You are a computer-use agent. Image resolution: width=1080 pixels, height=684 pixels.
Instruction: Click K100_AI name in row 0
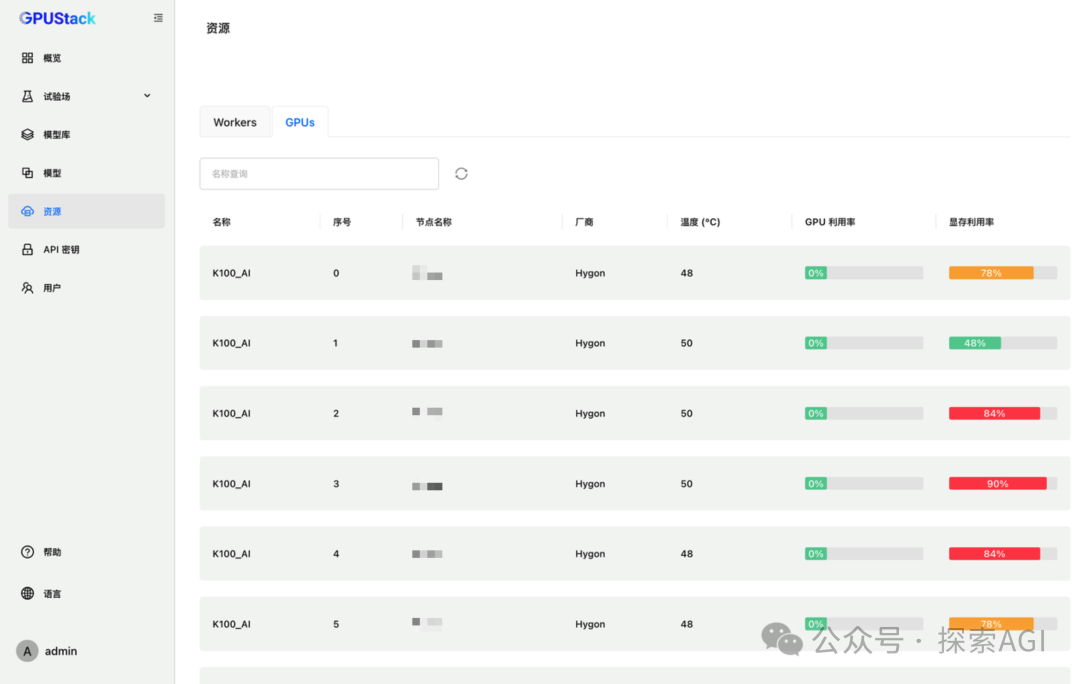point(231,273)
